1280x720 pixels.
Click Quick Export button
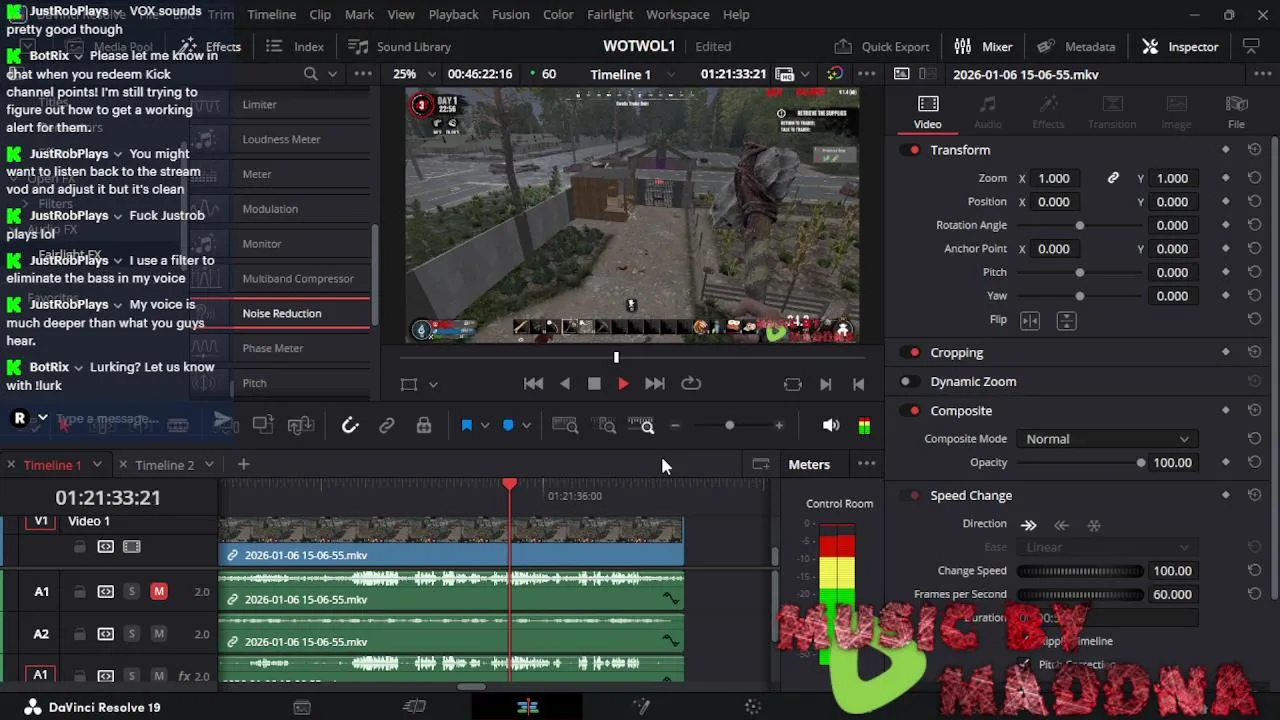coord(882,47)
